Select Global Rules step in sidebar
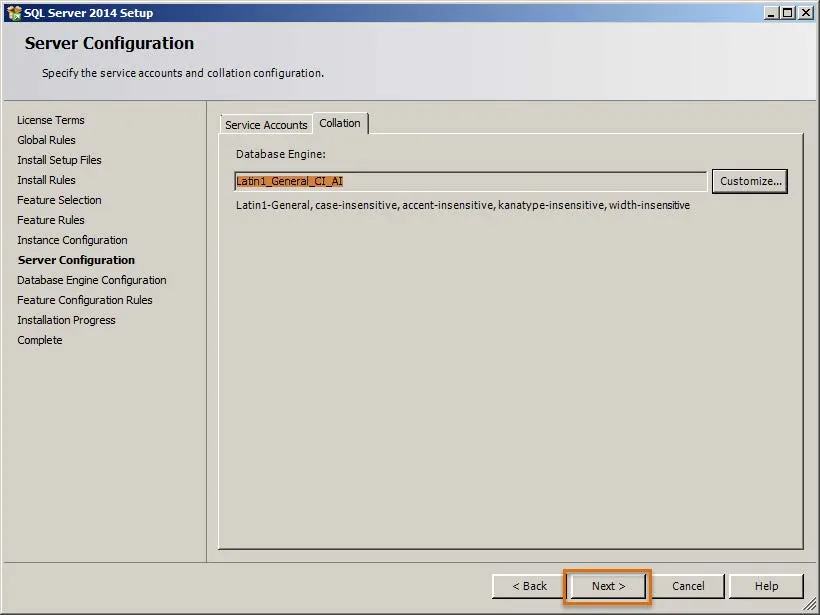The width and height of the screenshot is (820, 615). (x=46, y=140)
